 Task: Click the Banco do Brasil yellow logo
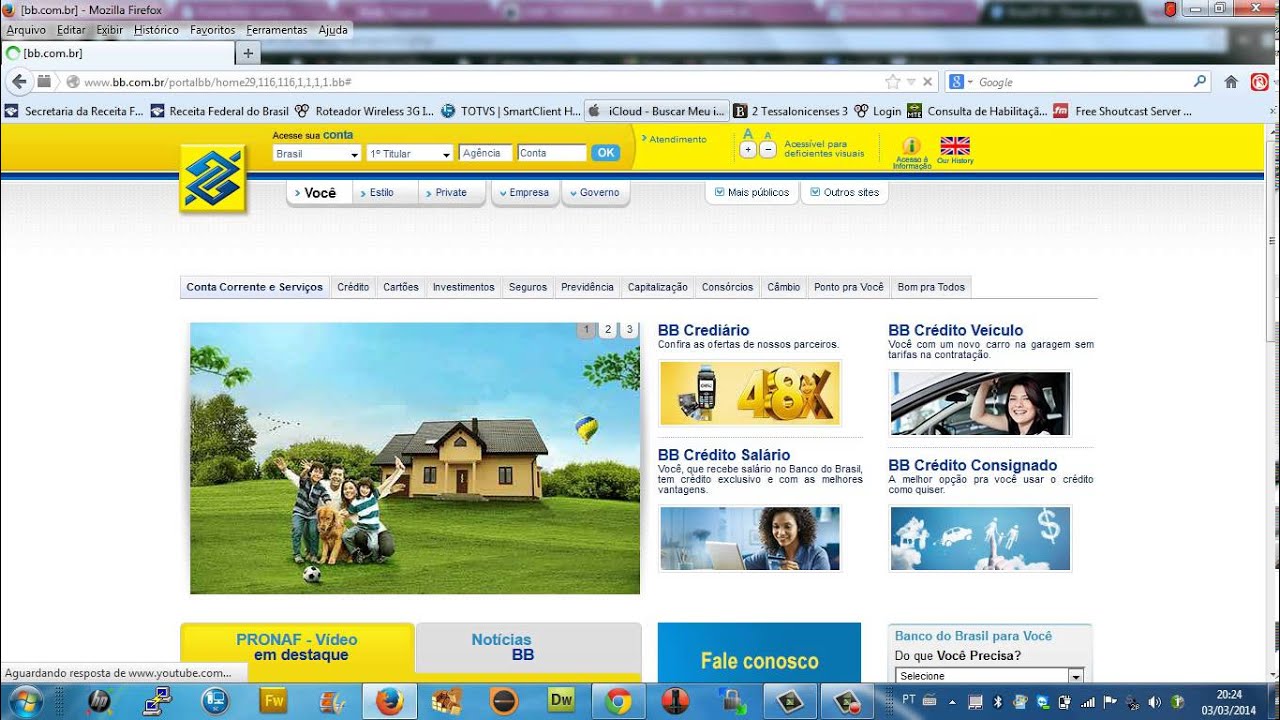tap(213, 178)
